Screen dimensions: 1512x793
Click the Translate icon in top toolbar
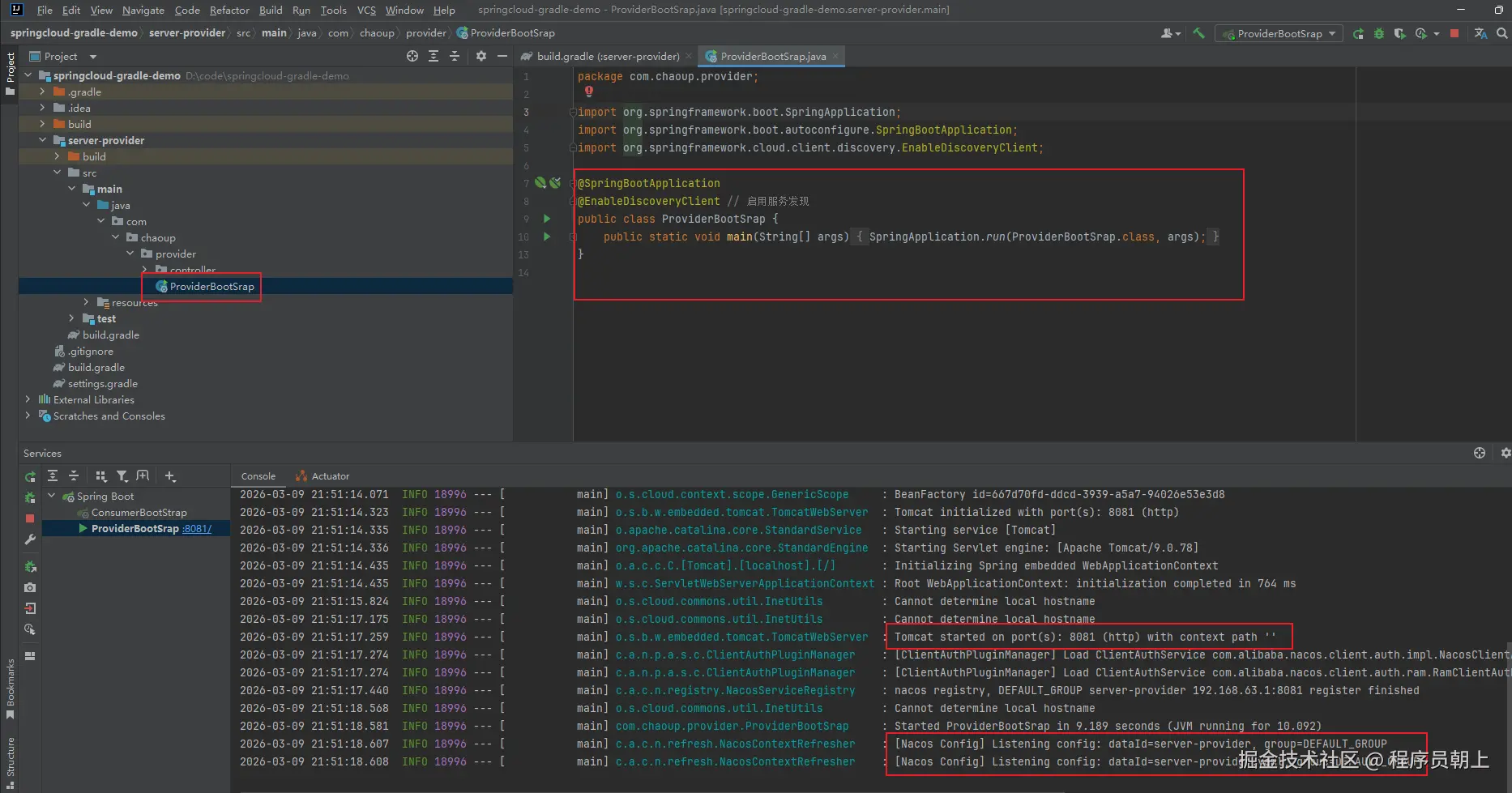[1480, 33]
